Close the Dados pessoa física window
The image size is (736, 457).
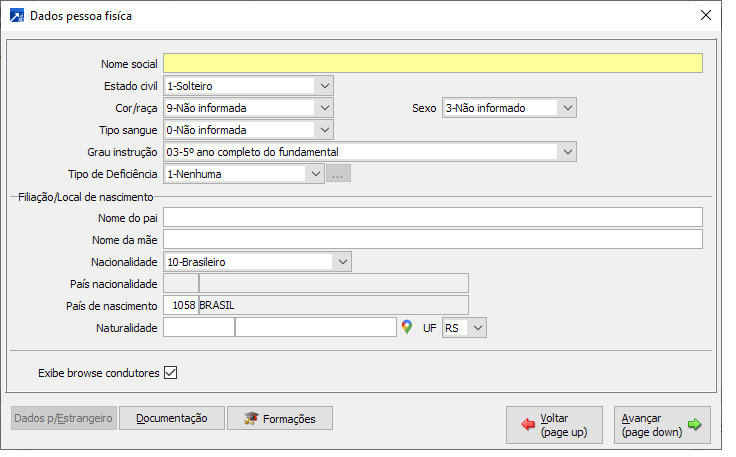(x=705, y=15)
